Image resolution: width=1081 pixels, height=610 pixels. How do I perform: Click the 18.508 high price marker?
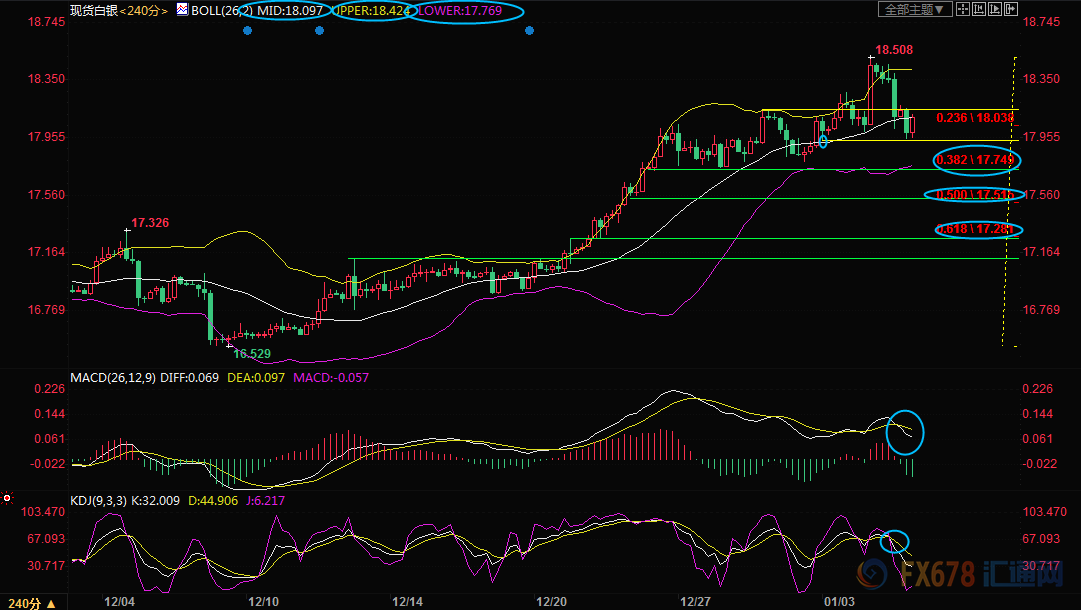click(x=894, y=49)
